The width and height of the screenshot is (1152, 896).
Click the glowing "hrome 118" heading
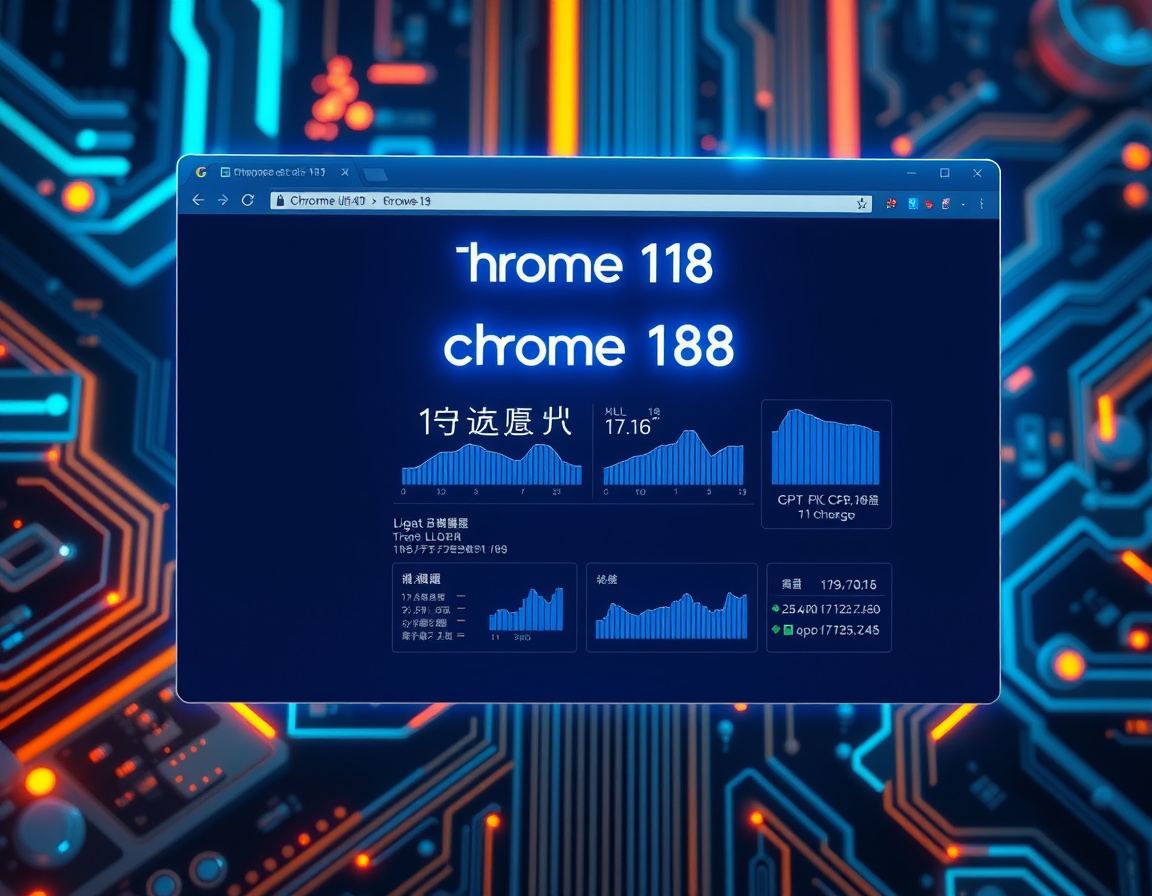pos(585,263)
